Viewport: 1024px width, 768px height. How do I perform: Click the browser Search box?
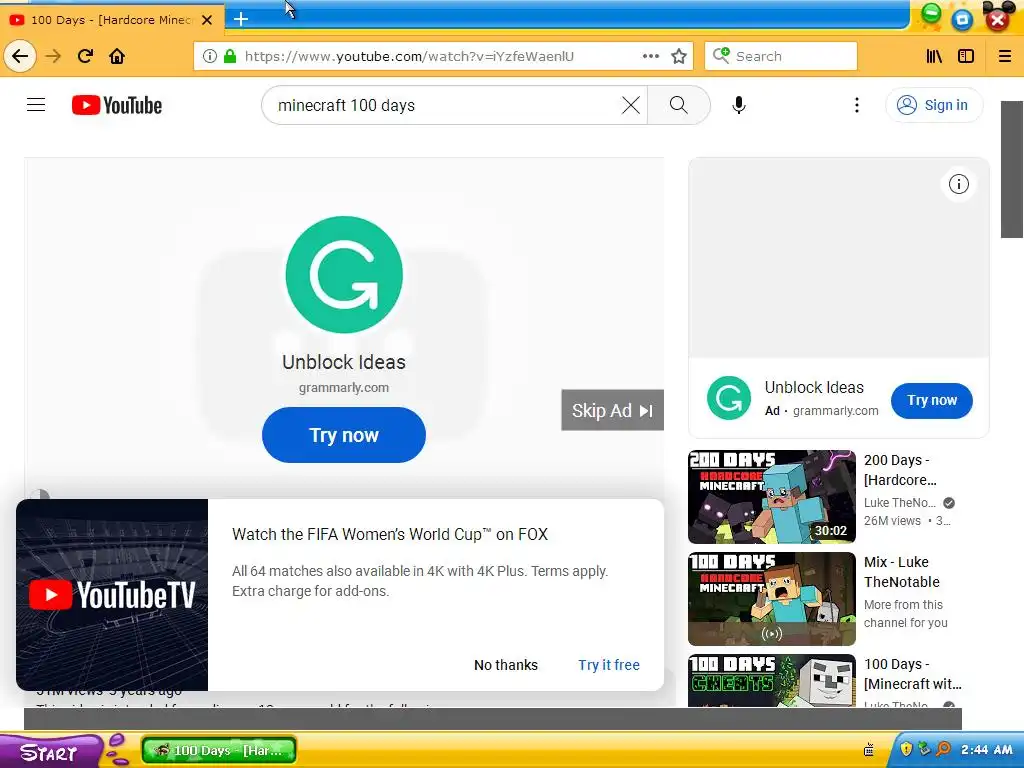coord(781,56)
